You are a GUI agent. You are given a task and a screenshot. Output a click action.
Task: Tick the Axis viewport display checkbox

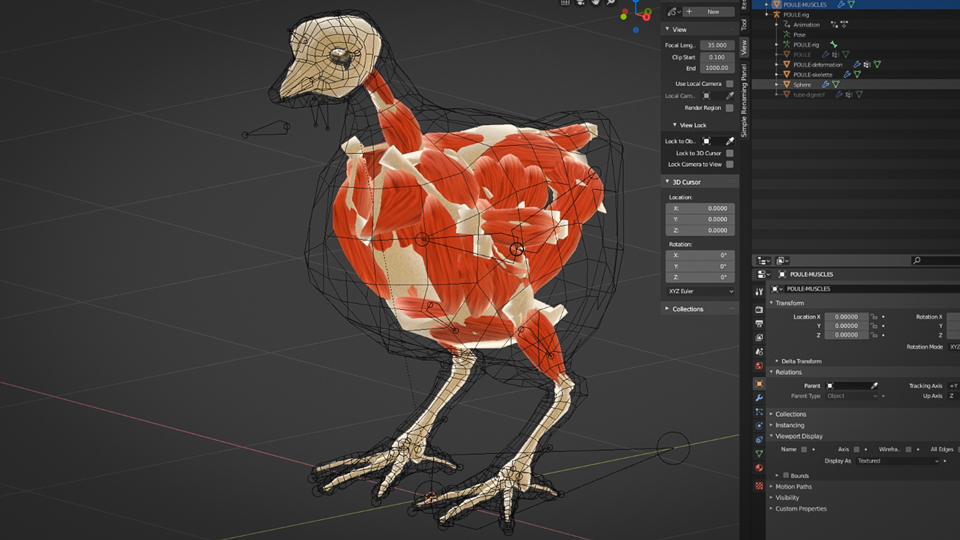[x=856, y=449]
